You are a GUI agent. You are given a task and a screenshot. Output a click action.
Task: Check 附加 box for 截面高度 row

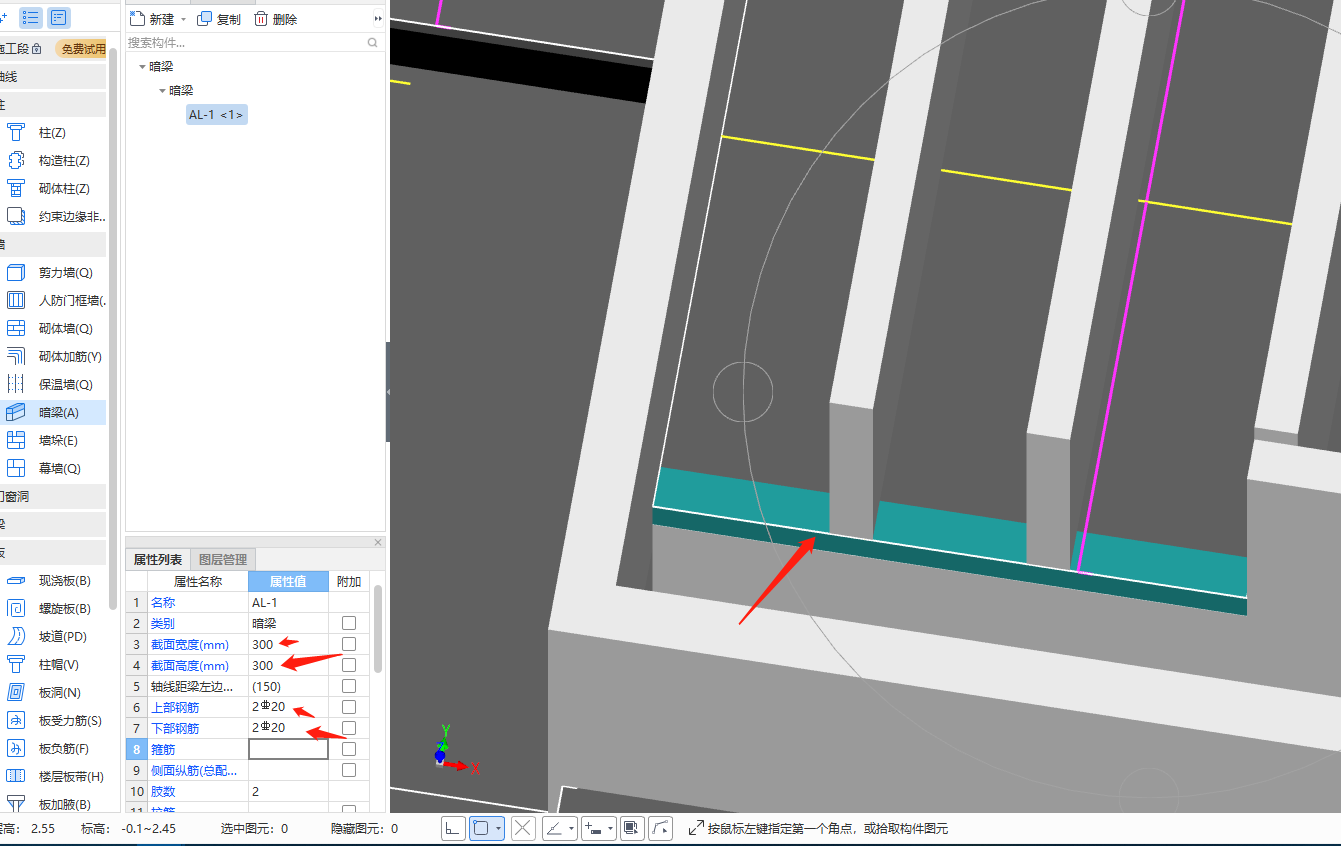coord(349,665)
